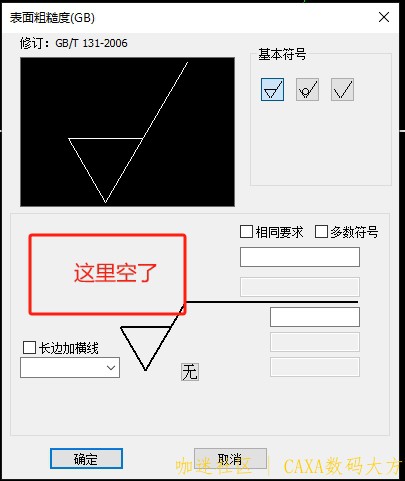The height and width of the screenshot is (481, 405).
Task: Click the bottom grayed parameter field
Action: coord(315,367)
